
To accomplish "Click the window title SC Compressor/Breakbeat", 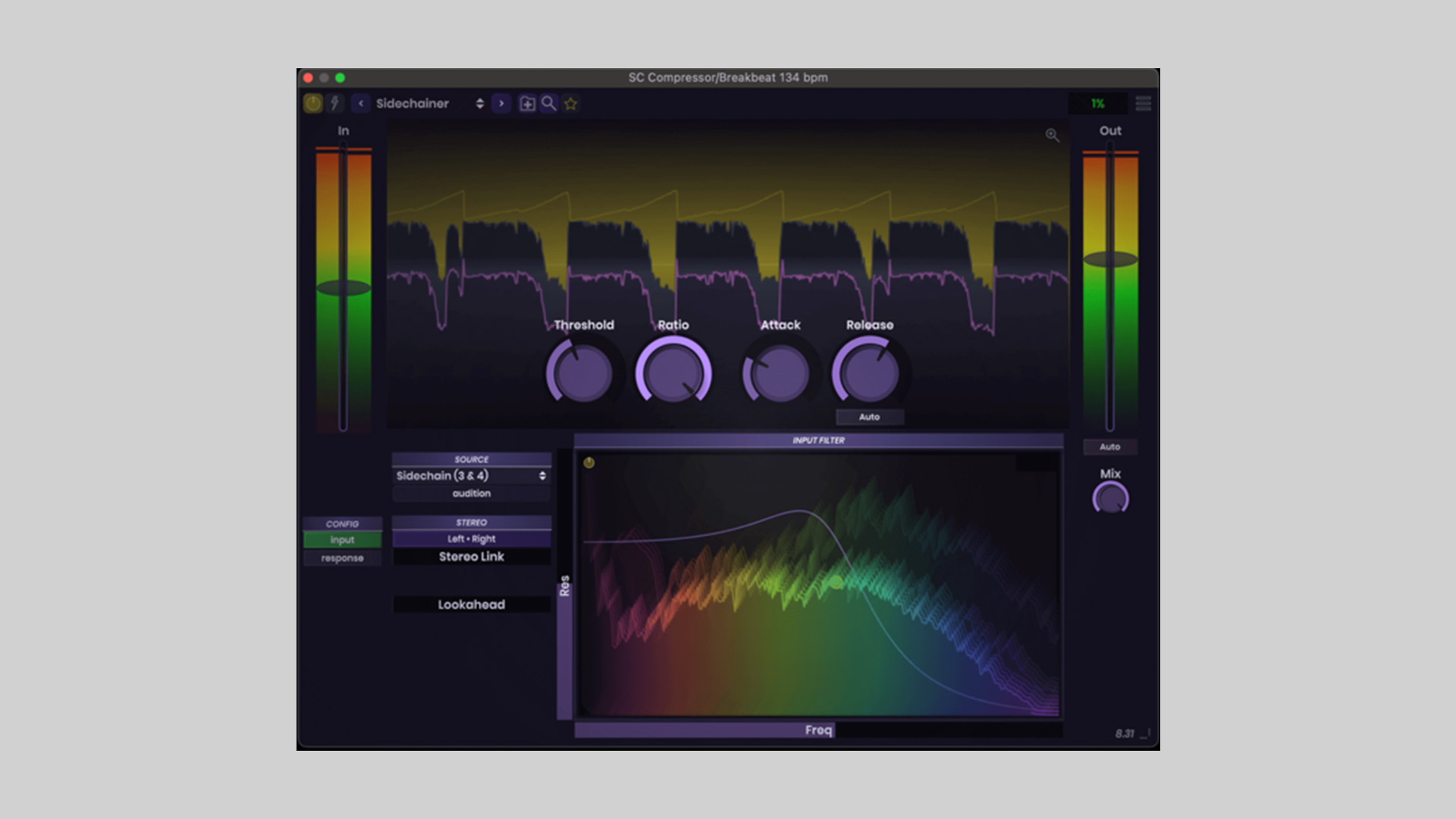I will pos(728,77).
